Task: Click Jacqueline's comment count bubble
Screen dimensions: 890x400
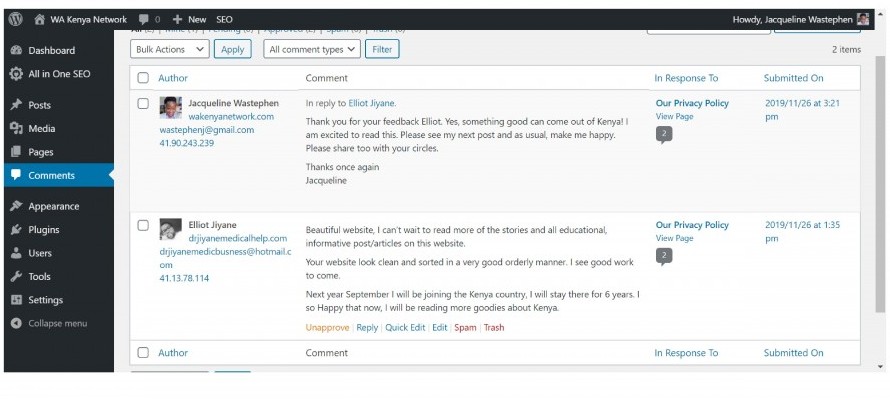Action: pos(664,135)
